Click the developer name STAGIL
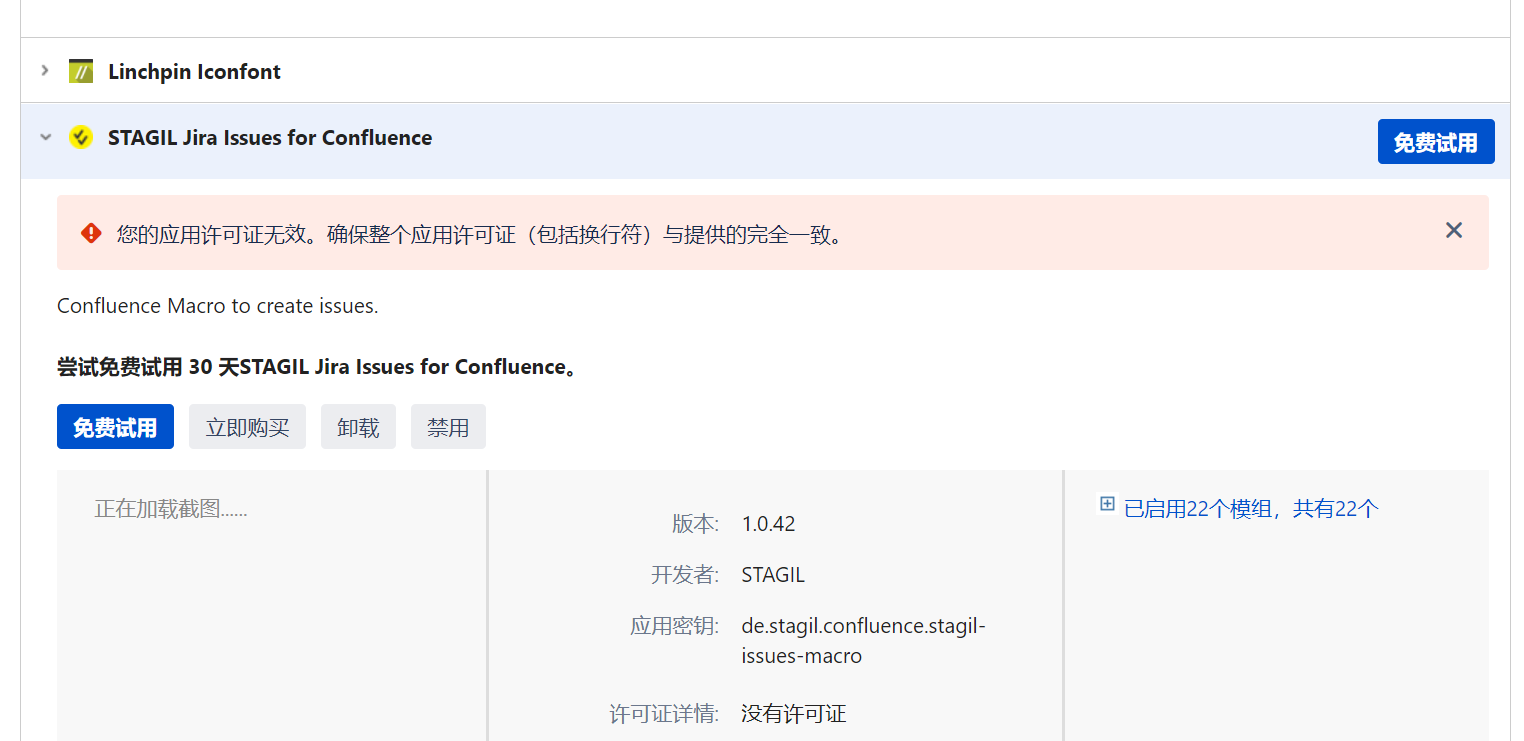Image resolution: width=1524 pixels, height=741 pixels. pos(771,574)
